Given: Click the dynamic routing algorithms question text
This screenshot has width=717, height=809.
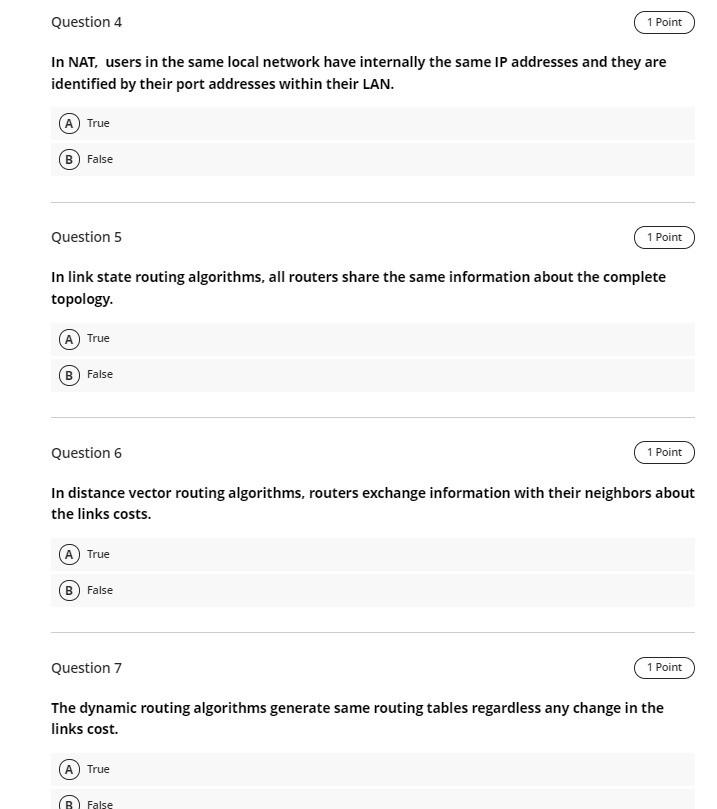Looking at the screenshot, I should [358, 718].
